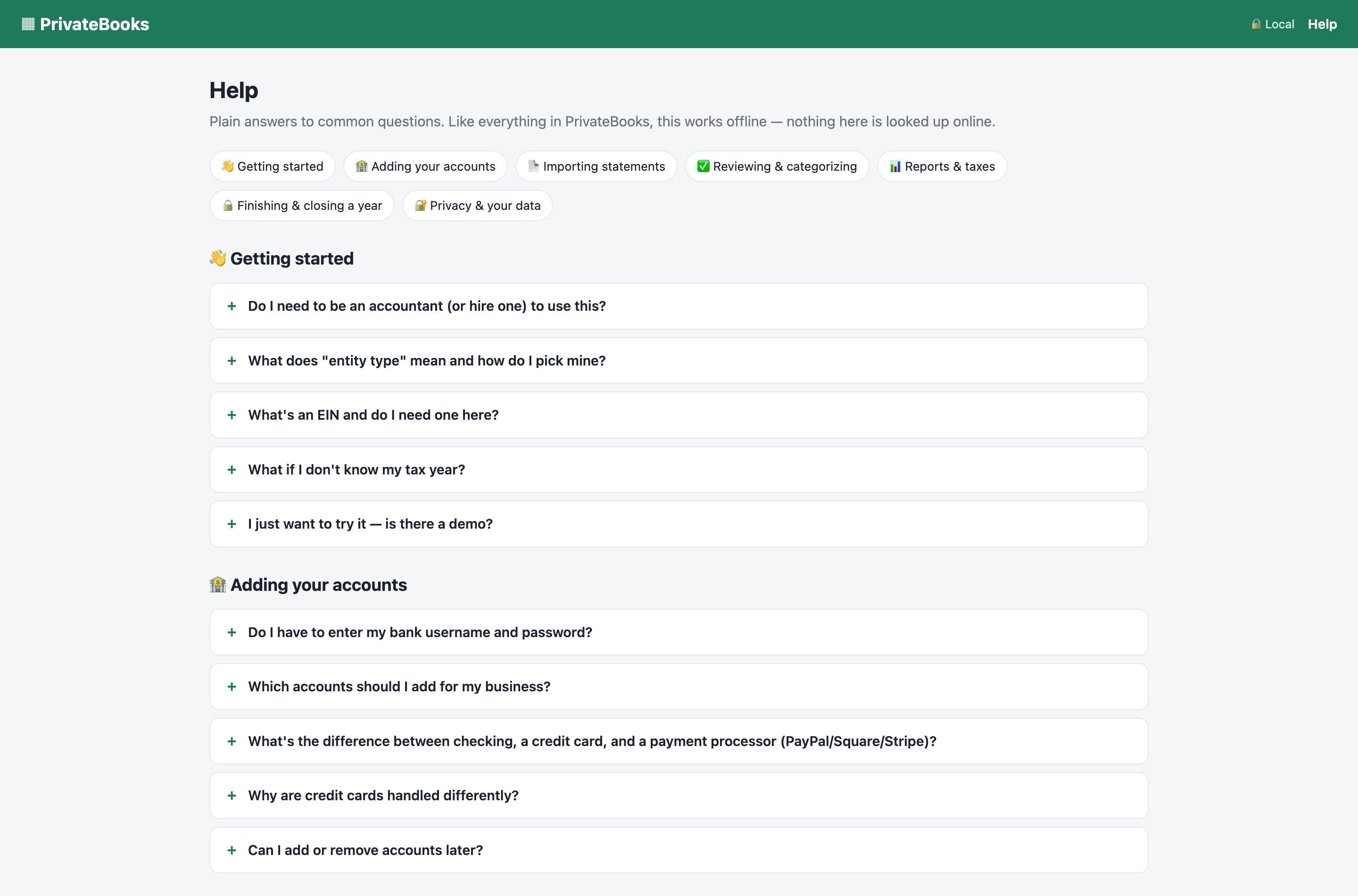Open the Help link in header

[x=1322, y=24]
